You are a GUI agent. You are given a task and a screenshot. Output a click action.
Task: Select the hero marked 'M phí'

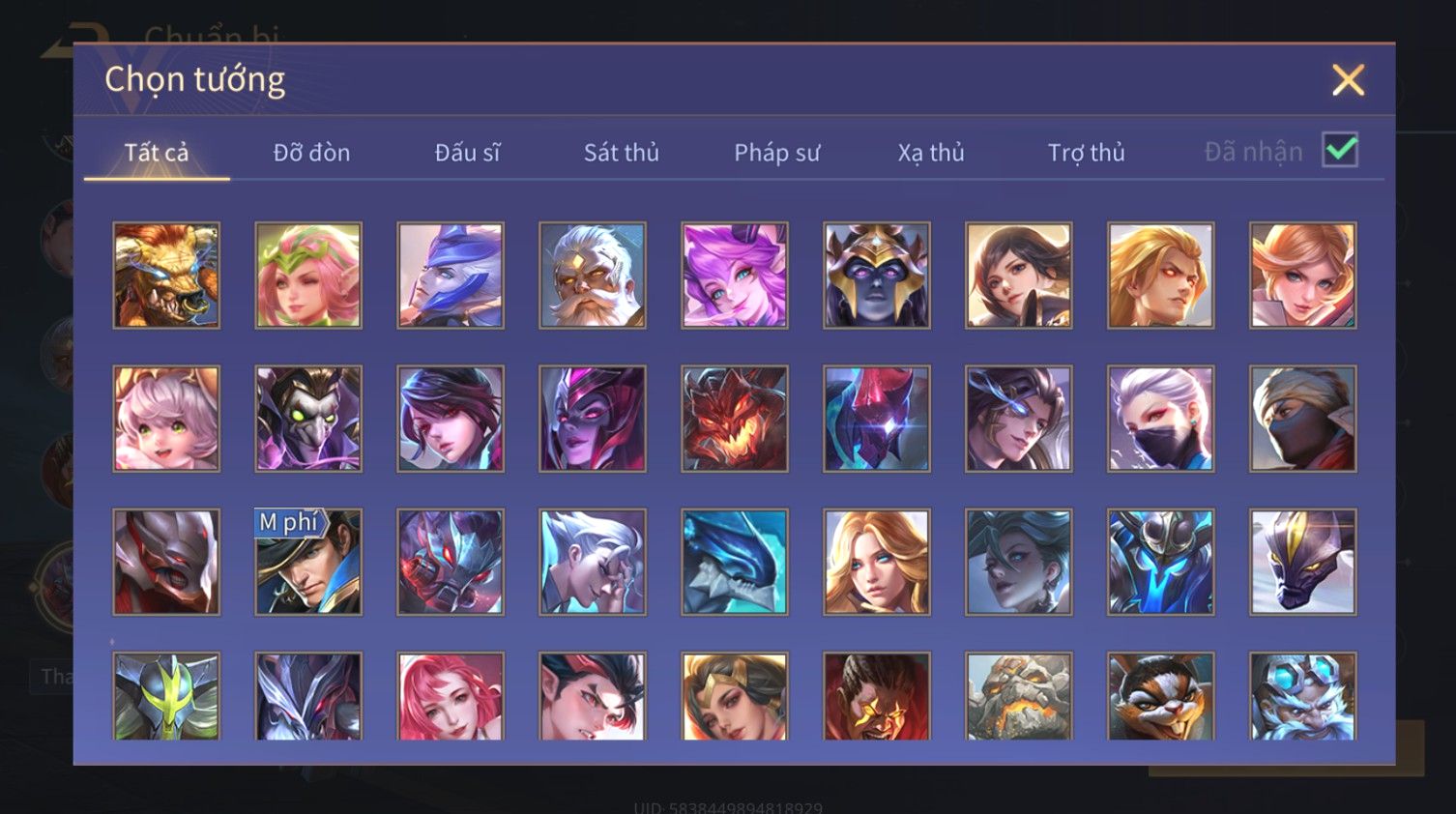tap(308, 562)
